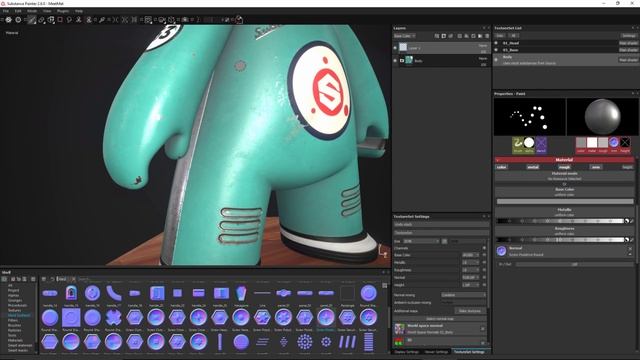Viewport: 640px width, 360px height.
Task: Click the symmetry icon in the top toolbar
Action: pos(116,20)
